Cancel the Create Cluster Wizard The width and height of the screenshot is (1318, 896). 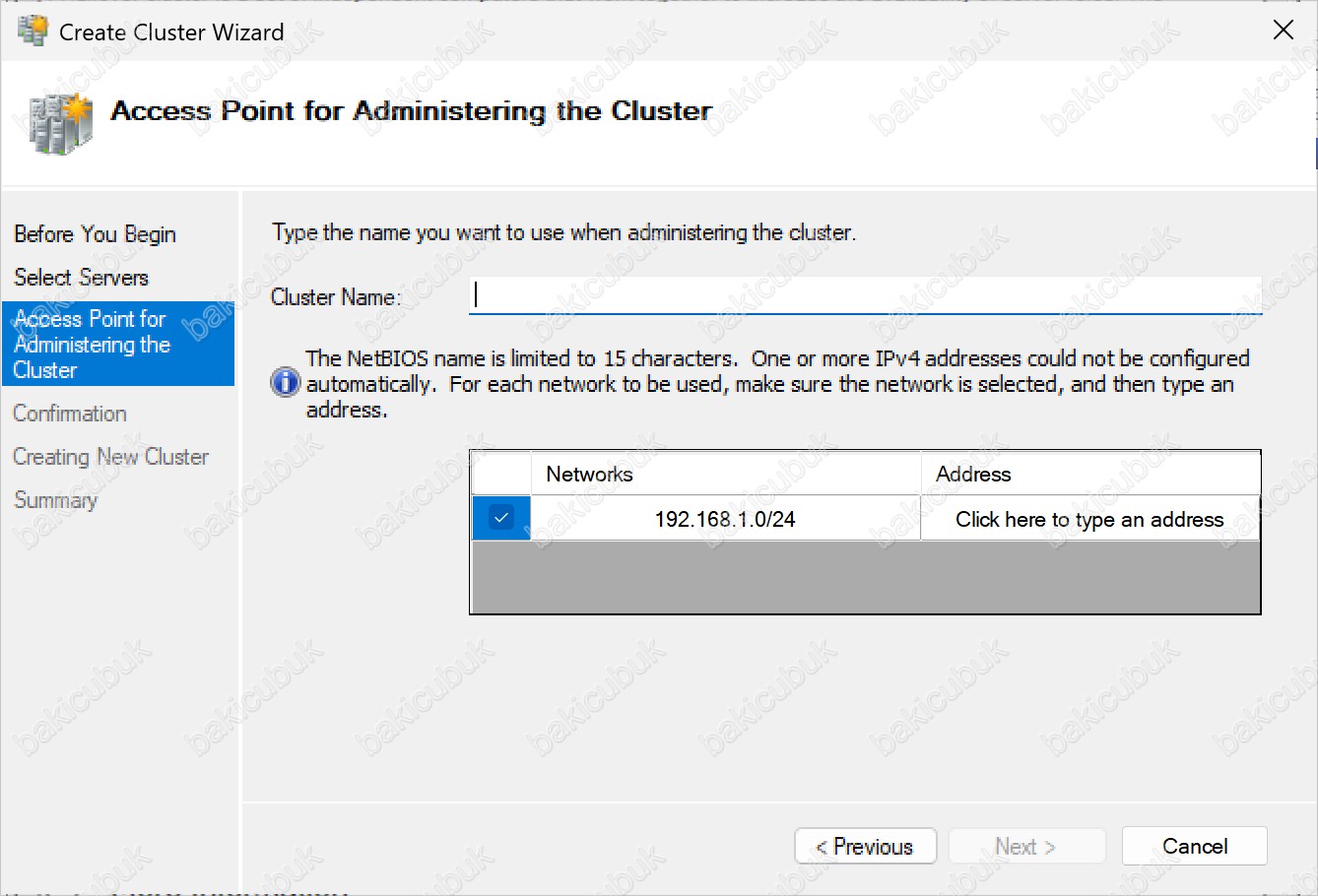point(1194,846)
